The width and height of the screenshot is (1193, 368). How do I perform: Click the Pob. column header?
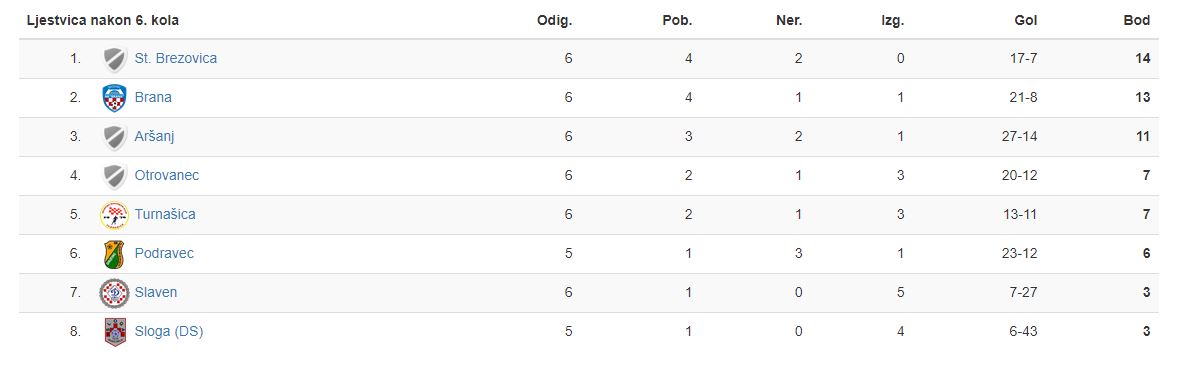point(677,21)
